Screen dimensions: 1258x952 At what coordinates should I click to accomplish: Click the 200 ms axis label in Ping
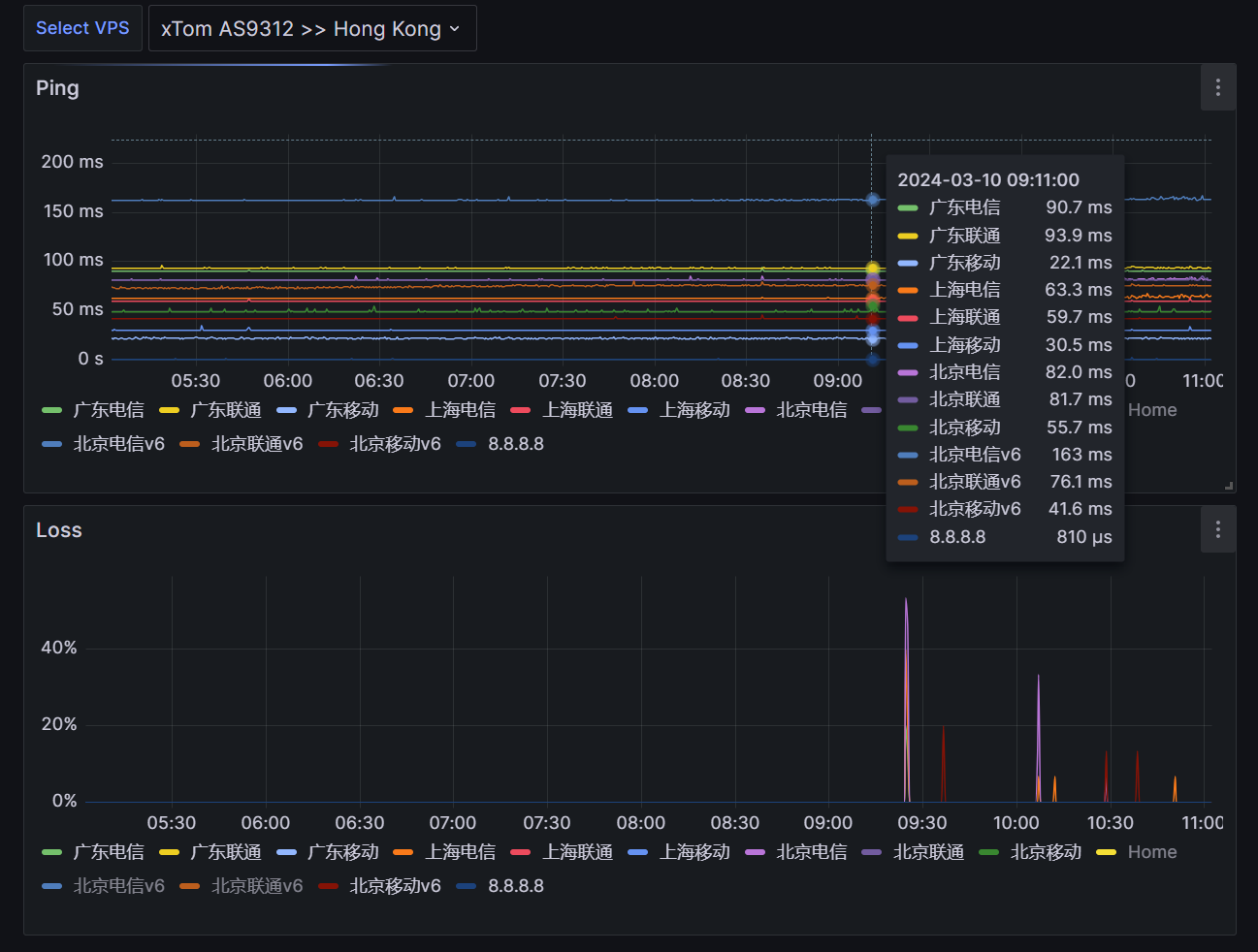(x=72, y=162)
